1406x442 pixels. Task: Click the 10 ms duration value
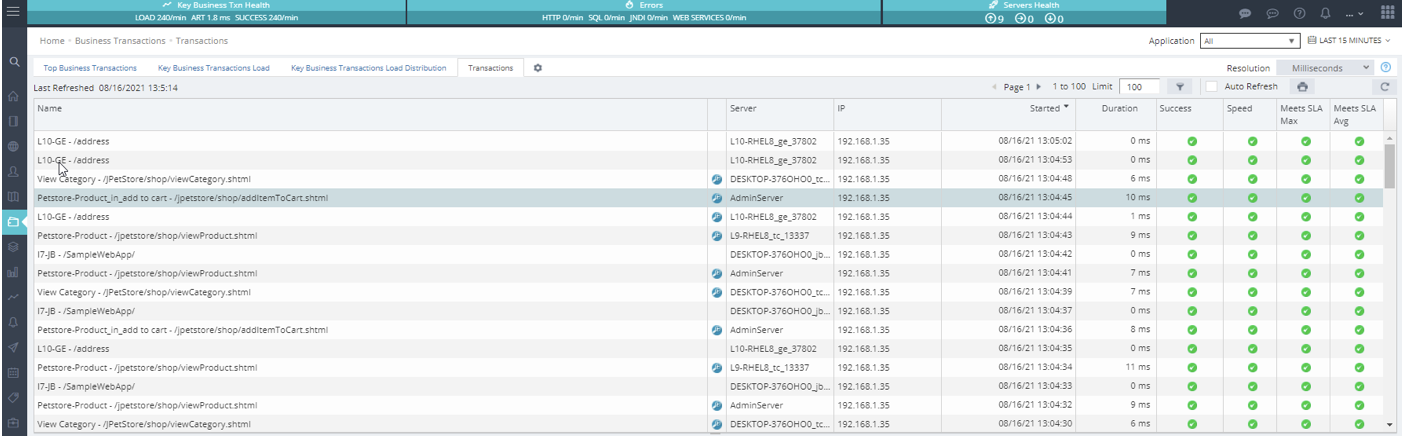tap(1139, 198)
